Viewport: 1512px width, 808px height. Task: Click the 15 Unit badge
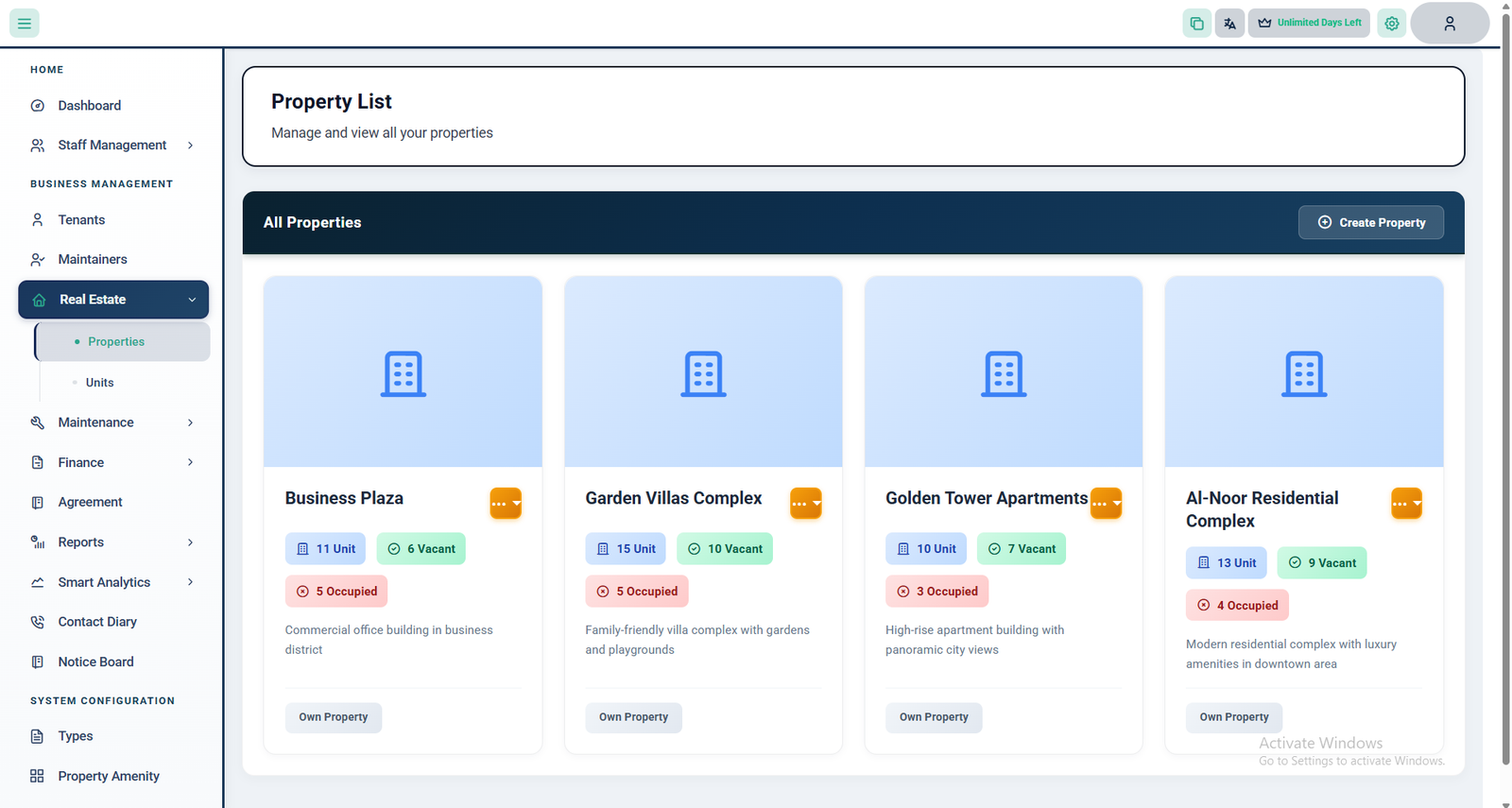point(626,549)
